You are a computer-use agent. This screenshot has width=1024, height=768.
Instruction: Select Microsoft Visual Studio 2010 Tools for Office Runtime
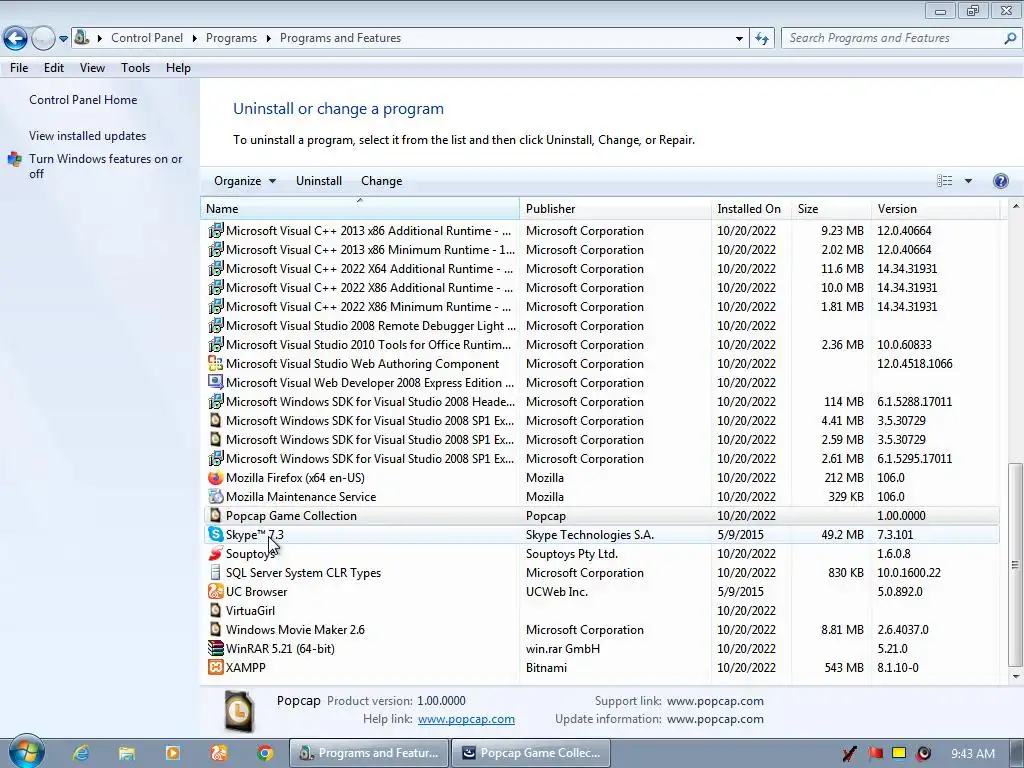click(x=601, y=344)
